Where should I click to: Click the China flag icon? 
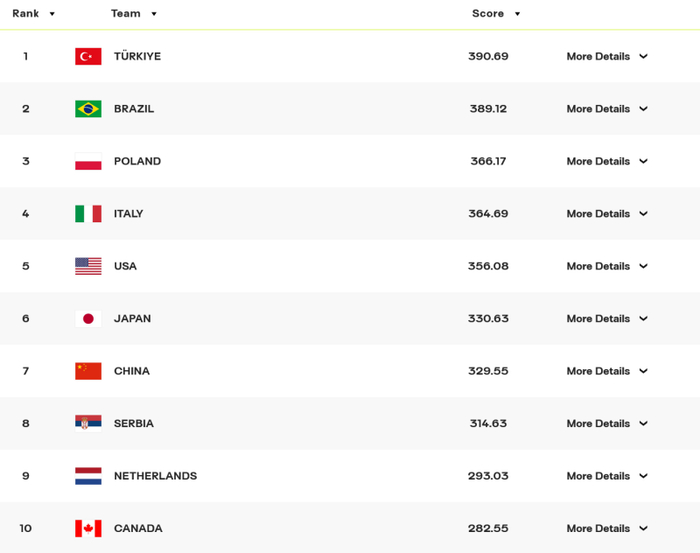click(88, 371)
